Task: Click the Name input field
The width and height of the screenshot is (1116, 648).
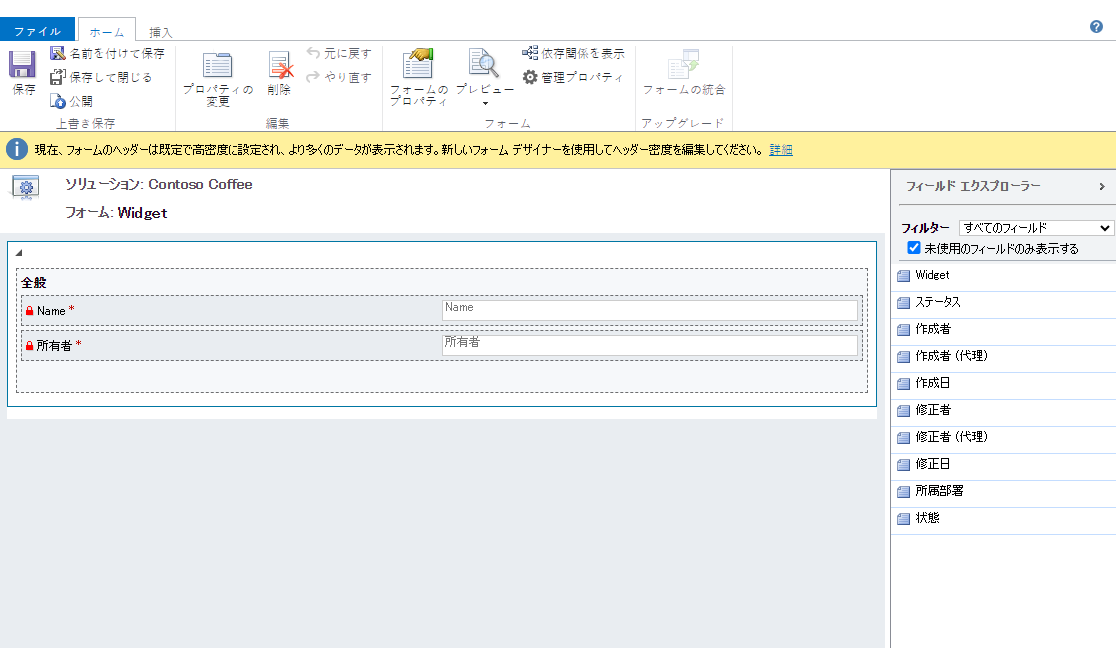Action: coord(649,310)
